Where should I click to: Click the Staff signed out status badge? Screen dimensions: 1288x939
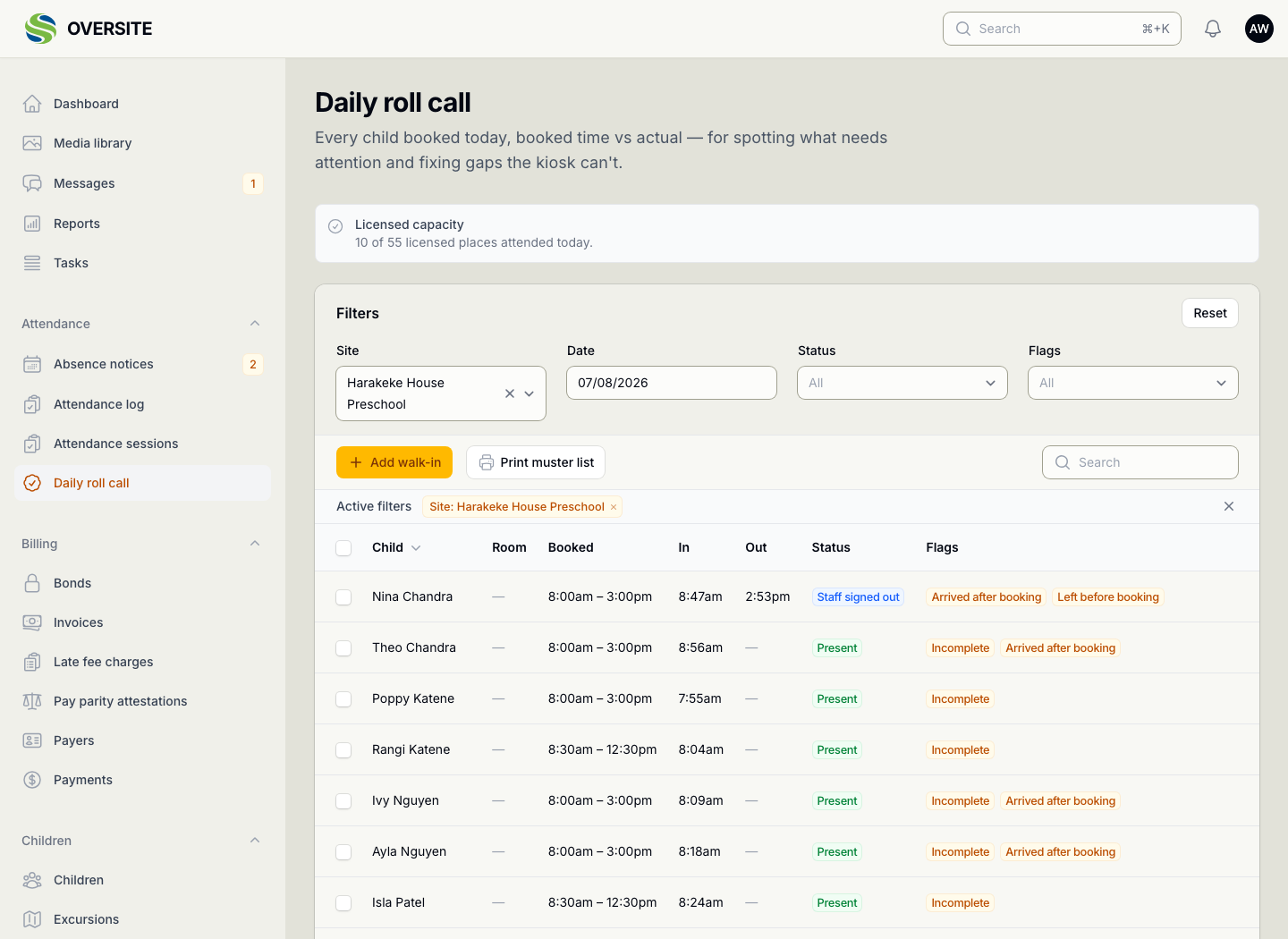858,596
